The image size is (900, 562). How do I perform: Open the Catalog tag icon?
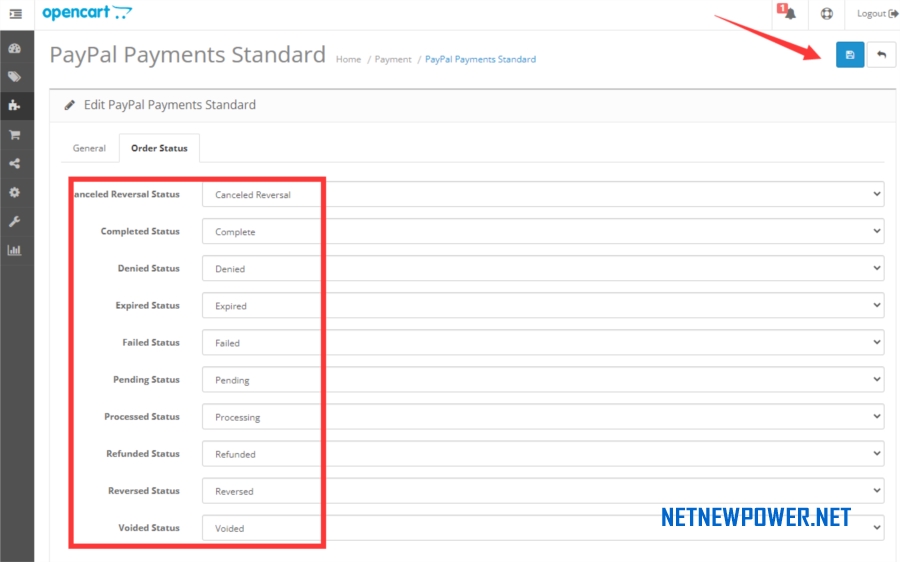tap(15, 77)
